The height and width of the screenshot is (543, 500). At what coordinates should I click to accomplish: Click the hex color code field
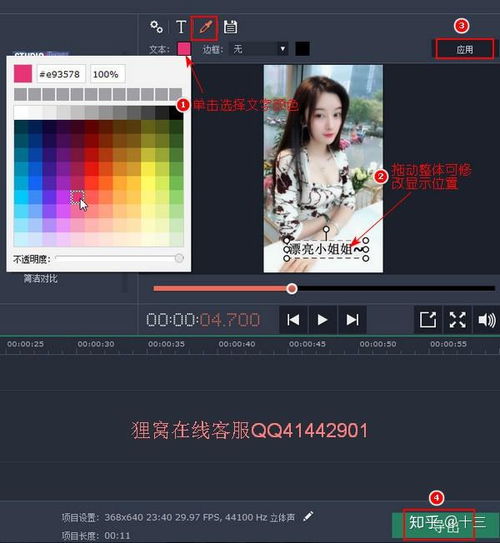[x=61, y=74]
